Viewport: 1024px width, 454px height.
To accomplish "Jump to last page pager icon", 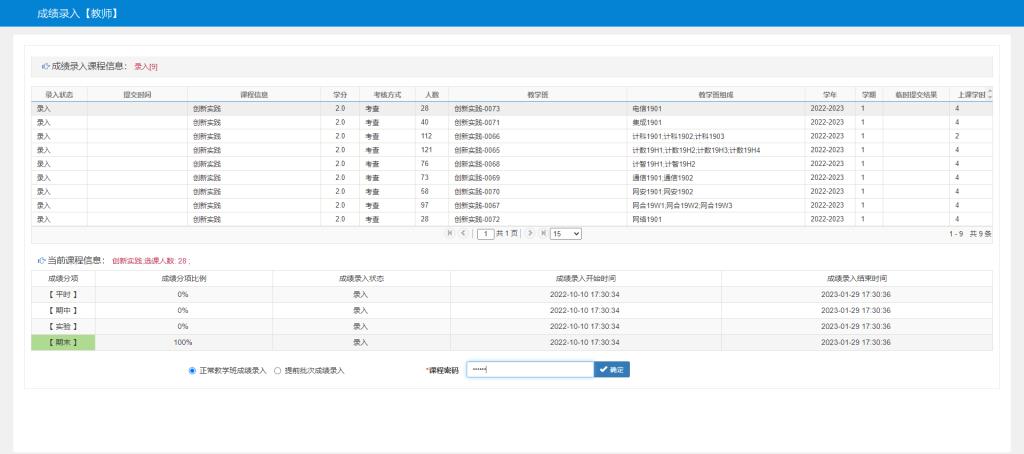I will pos(542,233).
